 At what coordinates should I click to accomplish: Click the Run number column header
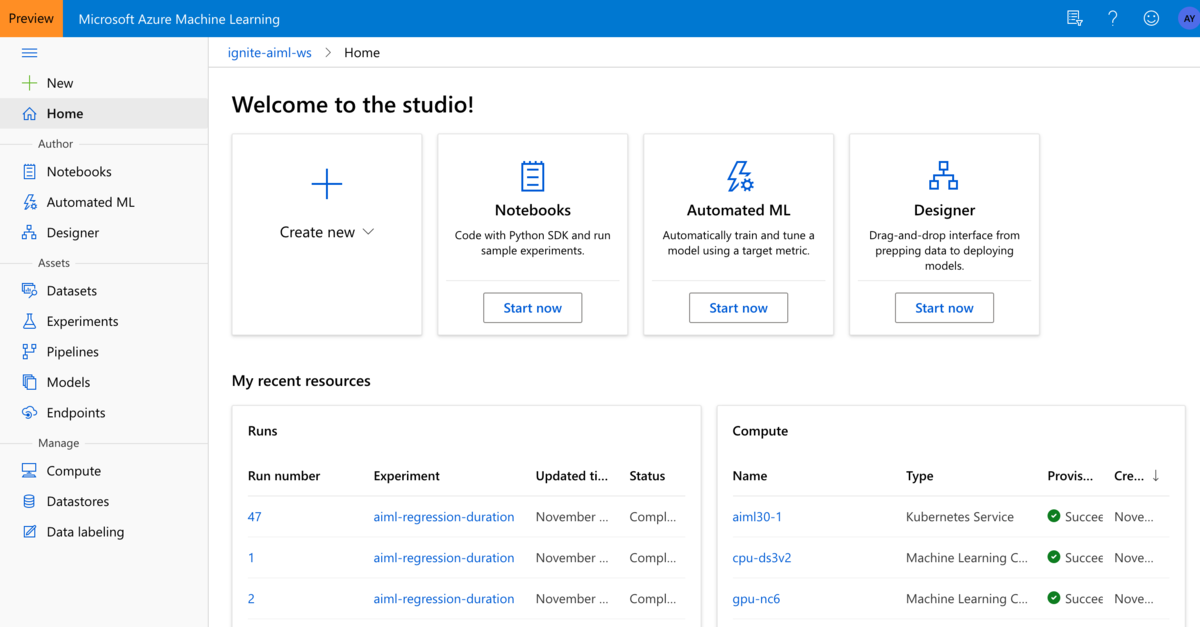284,476
